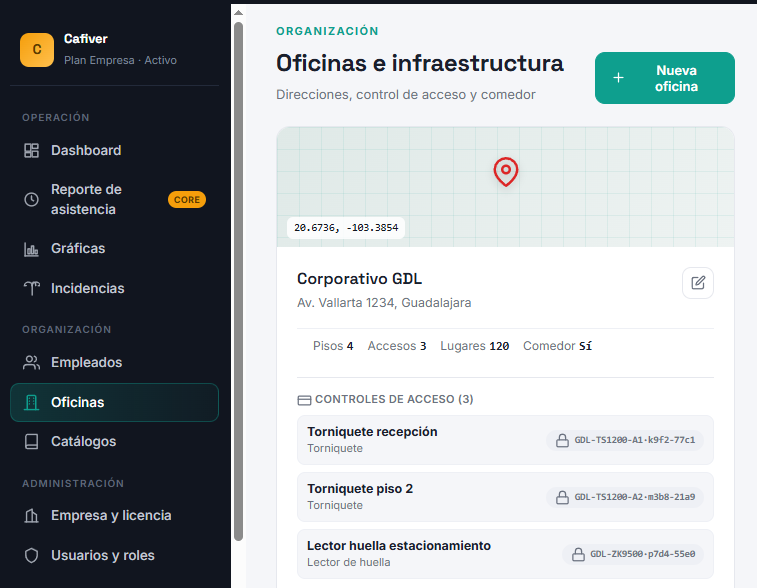Click the plus icon in Nueva oficina

point(618,78)
